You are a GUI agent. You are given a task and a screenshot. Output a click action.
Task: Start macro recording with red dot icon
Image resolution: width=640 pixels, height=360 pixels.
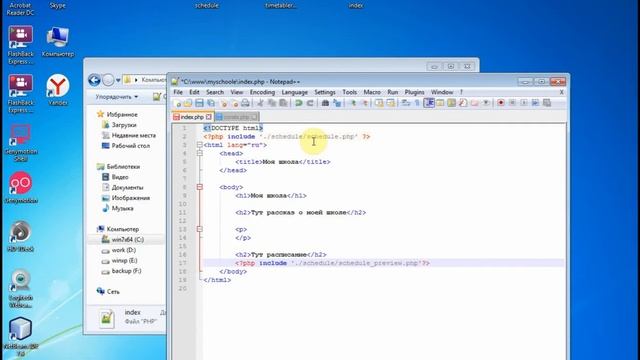(x=501, y=103)
